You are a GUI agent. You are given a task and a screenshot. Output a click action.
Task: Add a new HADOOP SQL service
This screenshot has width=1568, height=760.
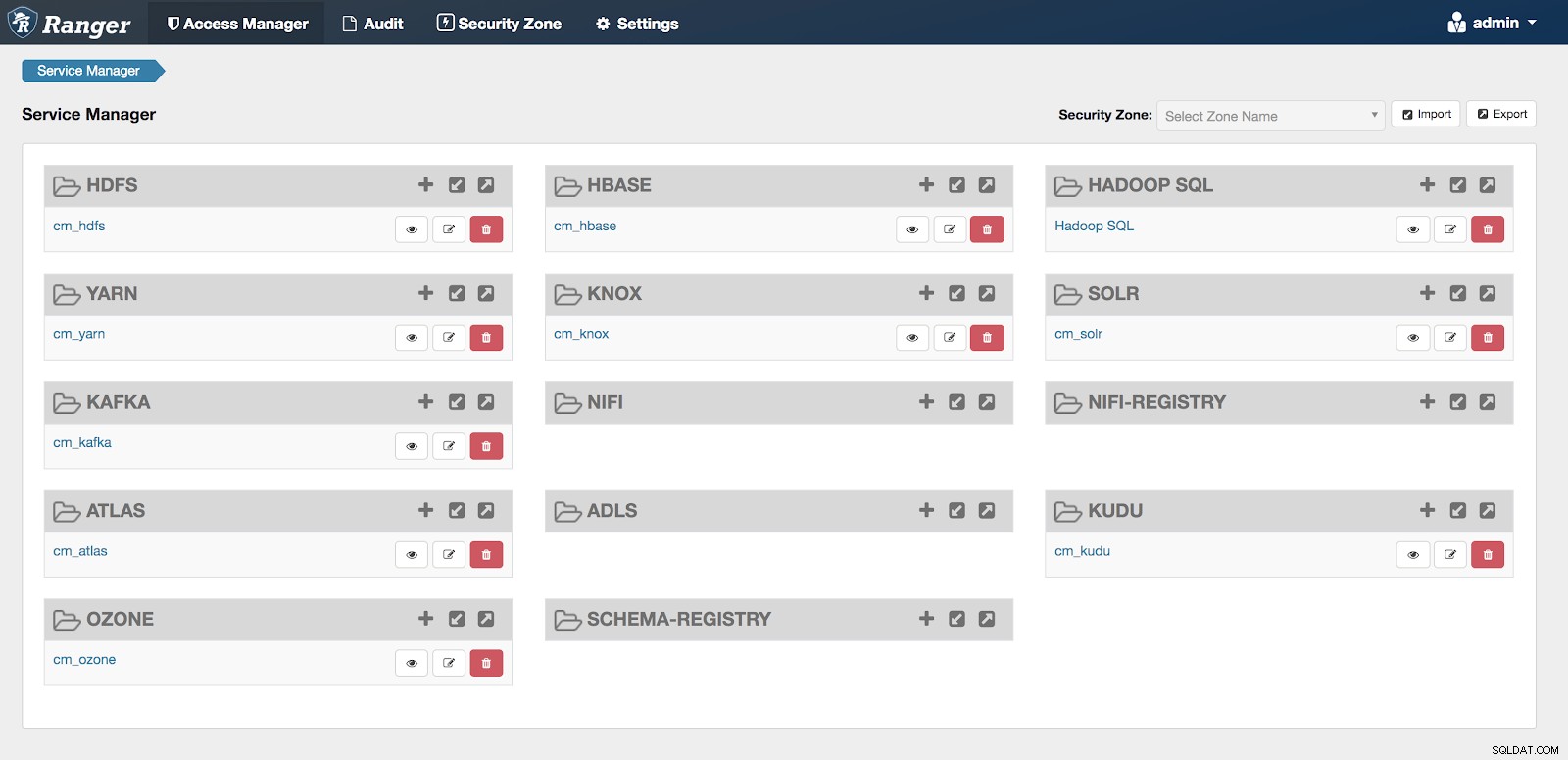pyautogui.click(x=1427, y=184)
